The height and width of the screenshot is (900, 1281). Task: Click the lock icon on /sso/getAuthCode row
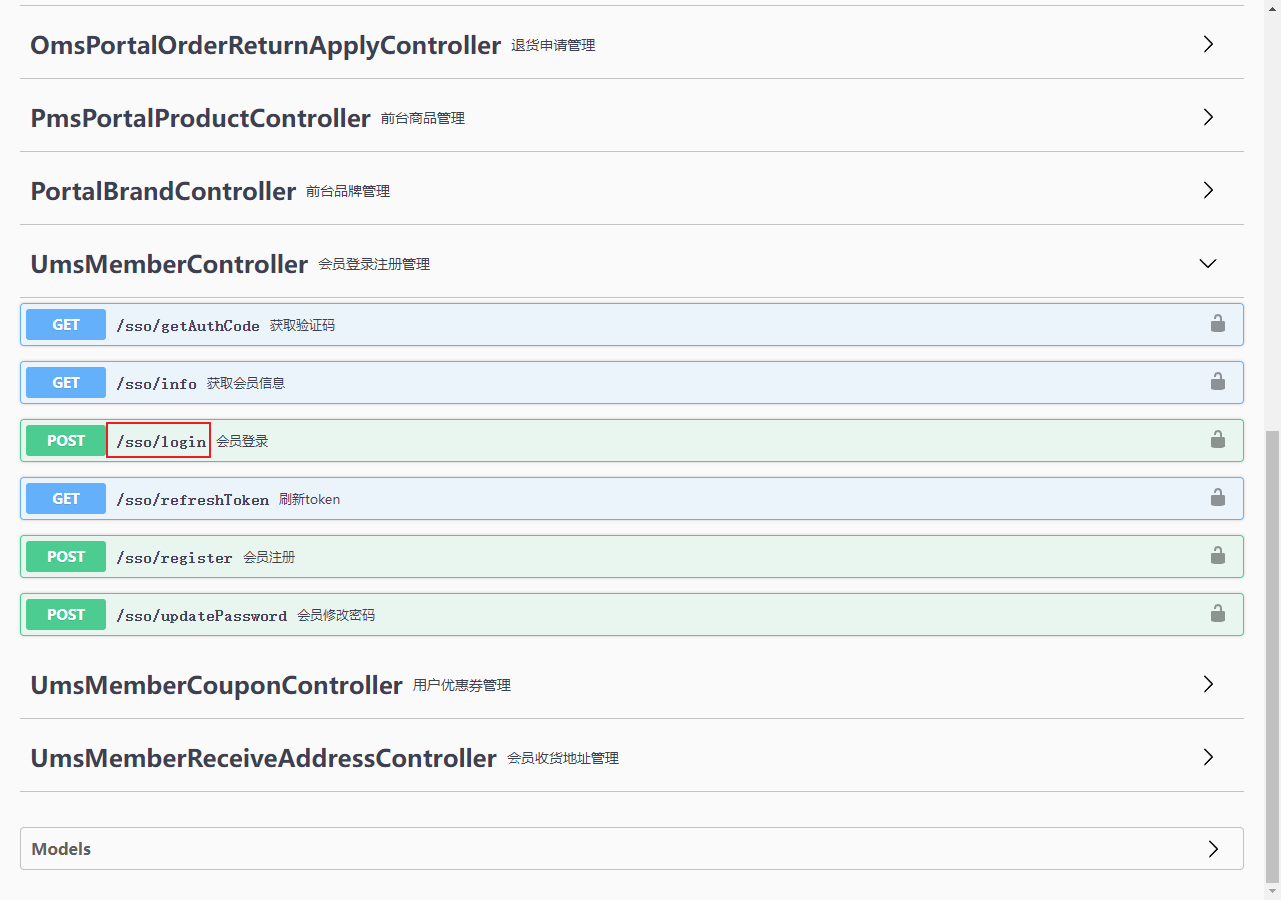[1217, 323]
